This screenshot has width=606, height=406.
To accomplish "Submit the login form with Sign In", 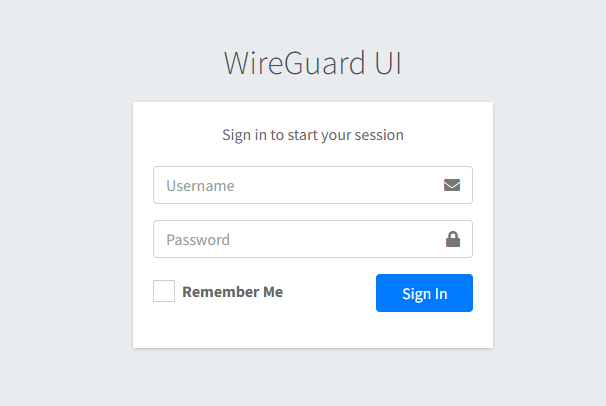I will pyautogui.click(x=424, y=293).
